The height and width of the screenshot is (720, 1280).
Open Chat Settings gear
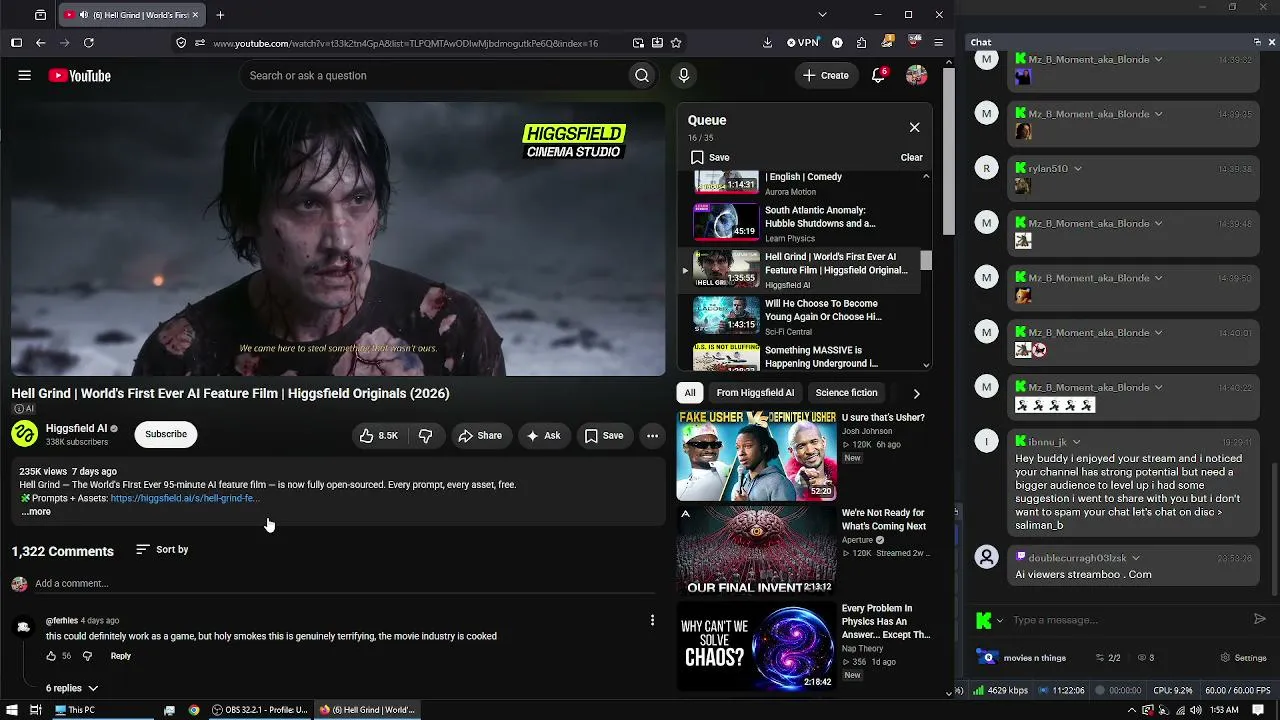1244,658
